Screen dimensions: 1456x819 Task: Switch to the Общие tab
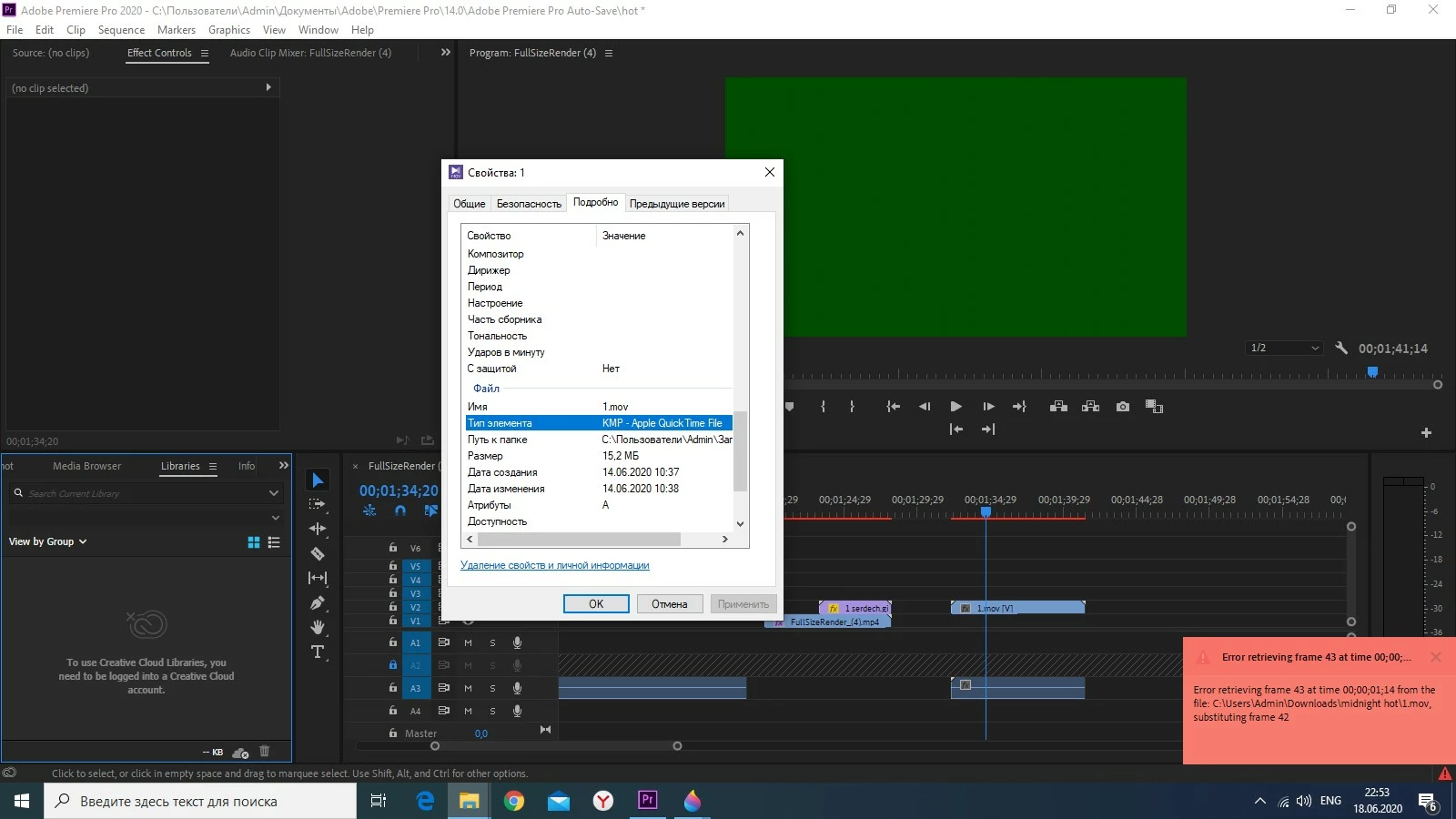(x=470, y=204)
